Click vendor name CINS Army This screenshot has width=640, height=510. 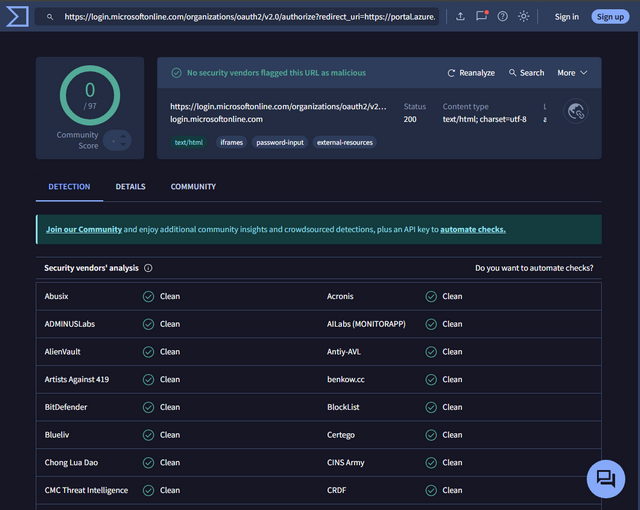tap(346, 463)
